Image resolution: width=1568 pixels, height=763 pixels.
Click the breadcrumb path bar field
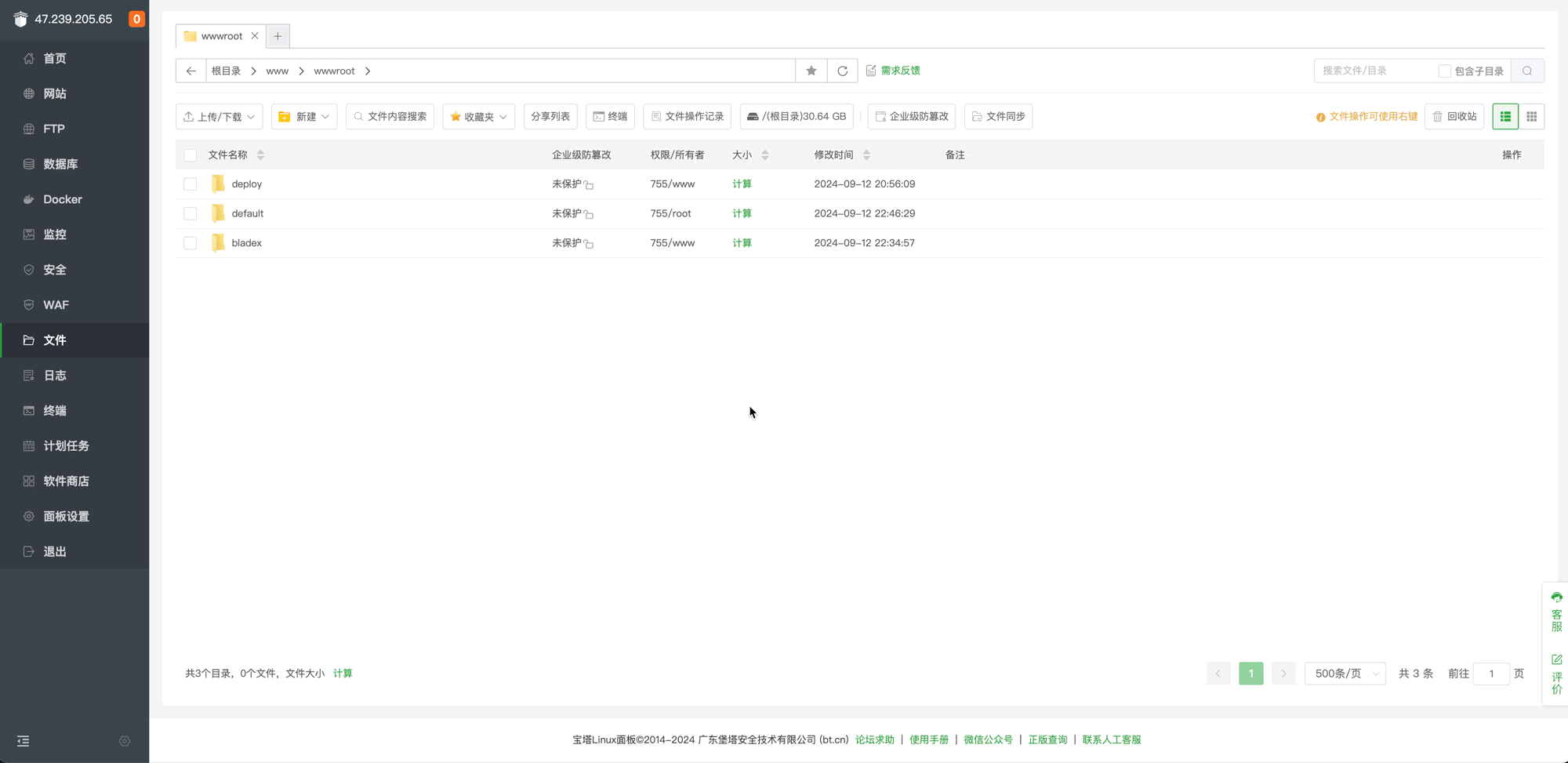pos(501,71)
